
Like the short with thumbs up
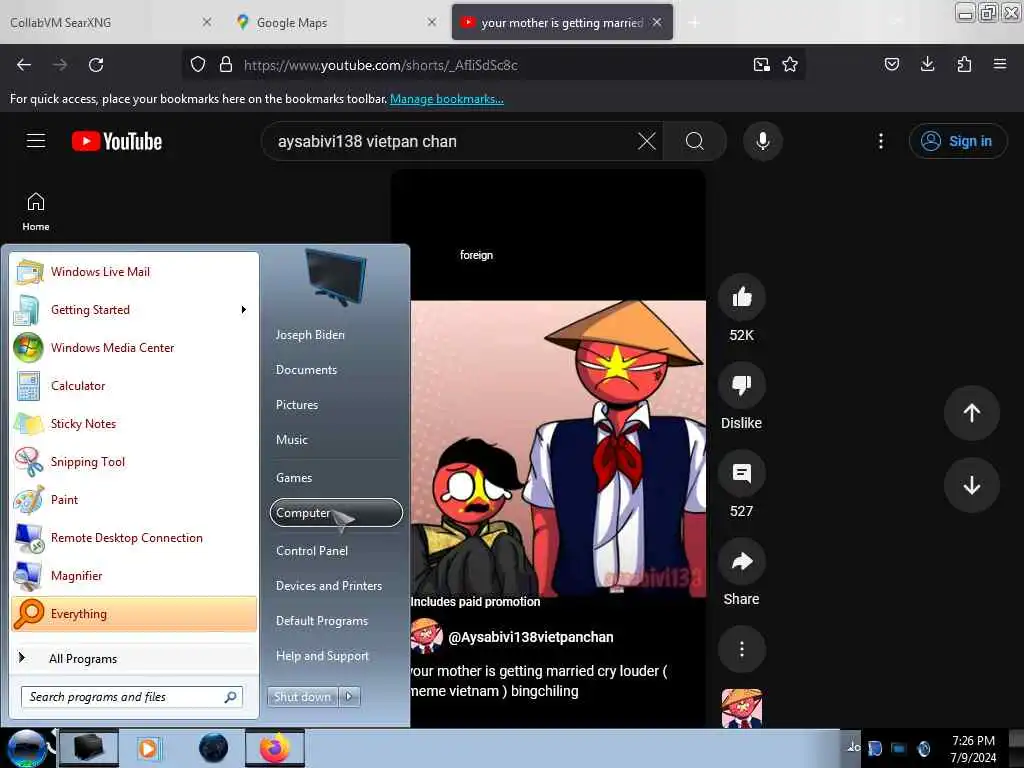pyautogui.click(x=741, y=298)
